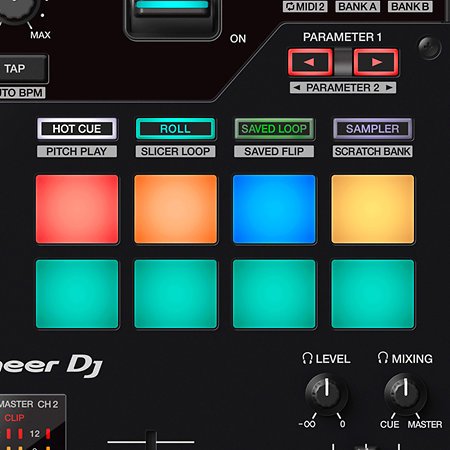Viewport: 450px width, 450px height.
Task: Toggle the ON effect lever switch
Action: click(x=173, y=17)
